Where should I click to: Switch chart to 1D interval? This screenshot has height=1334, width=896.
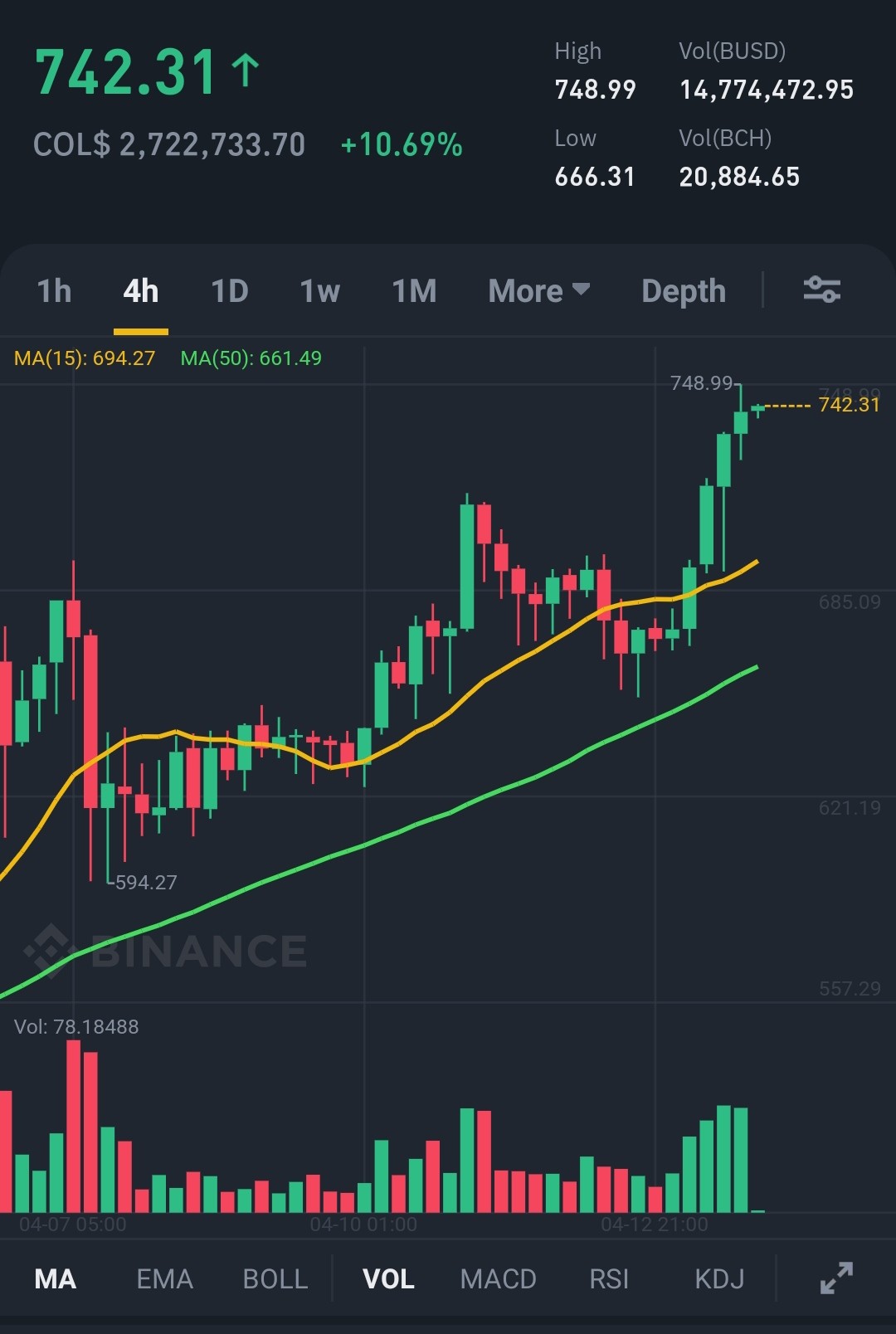coord(230,291)
